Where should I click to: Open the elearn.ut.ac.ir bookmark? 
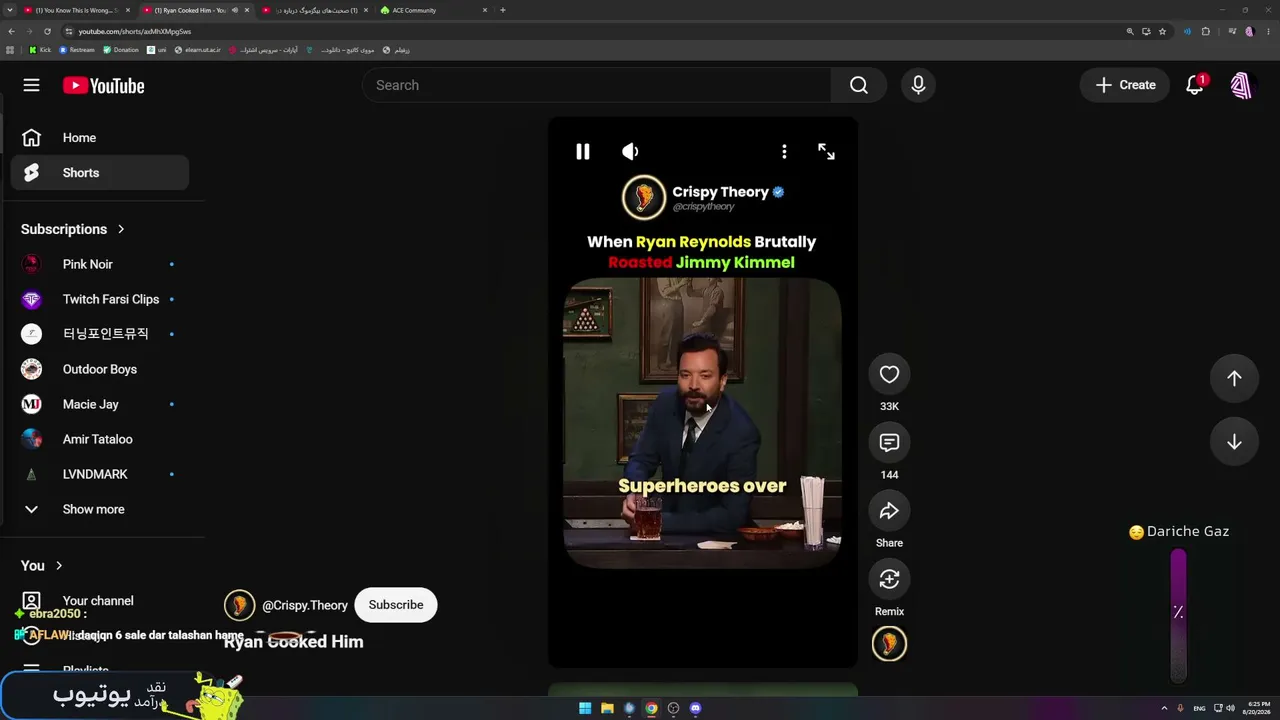(197, 50)
